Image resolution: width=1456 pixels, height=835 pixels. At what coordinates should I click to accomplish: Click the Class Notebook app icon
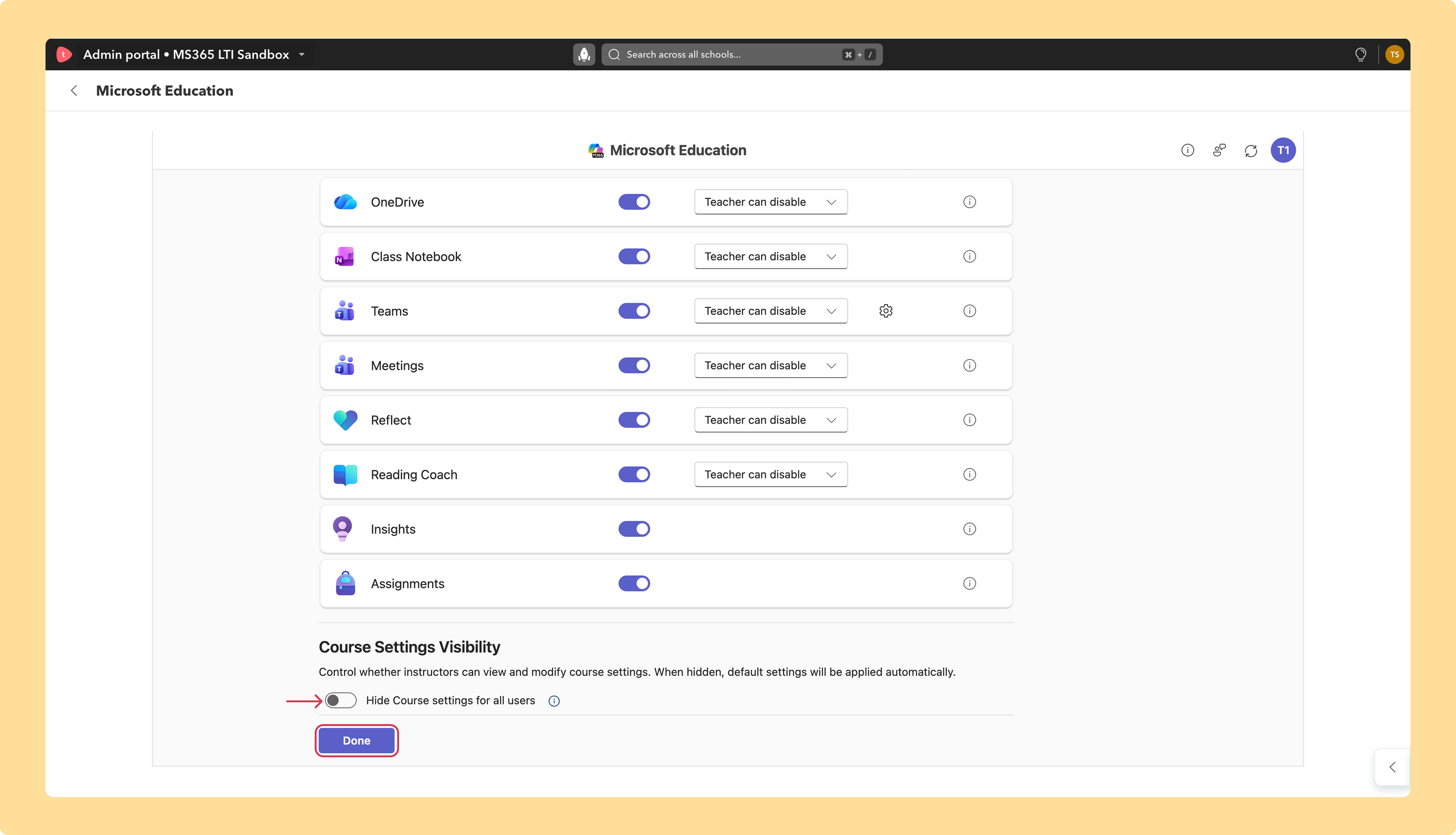click(x=345, y=256)
